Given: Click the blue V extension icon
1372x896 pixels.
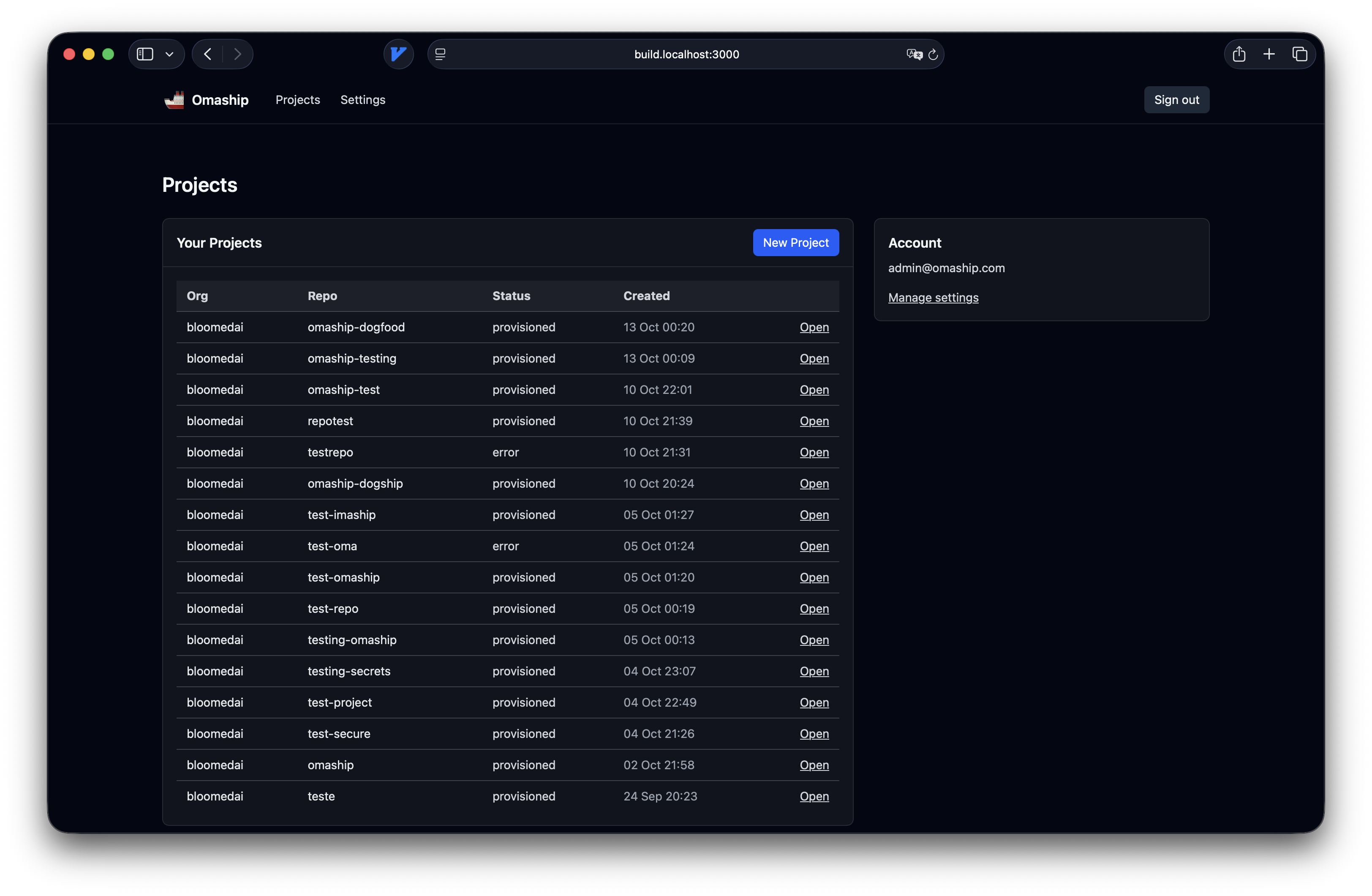Looking at the screenshot, I should click(398, 54).
